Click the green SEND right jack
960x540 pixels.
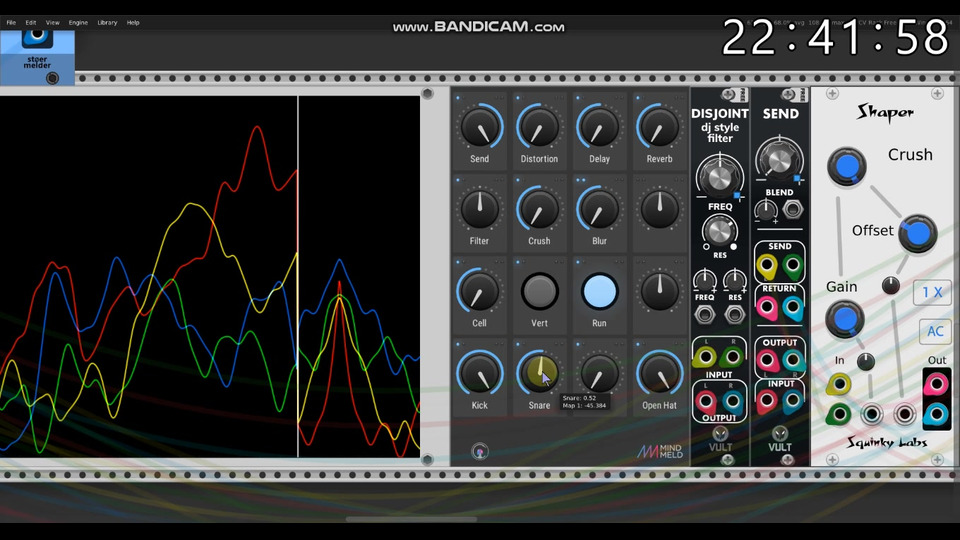point(793,266)
